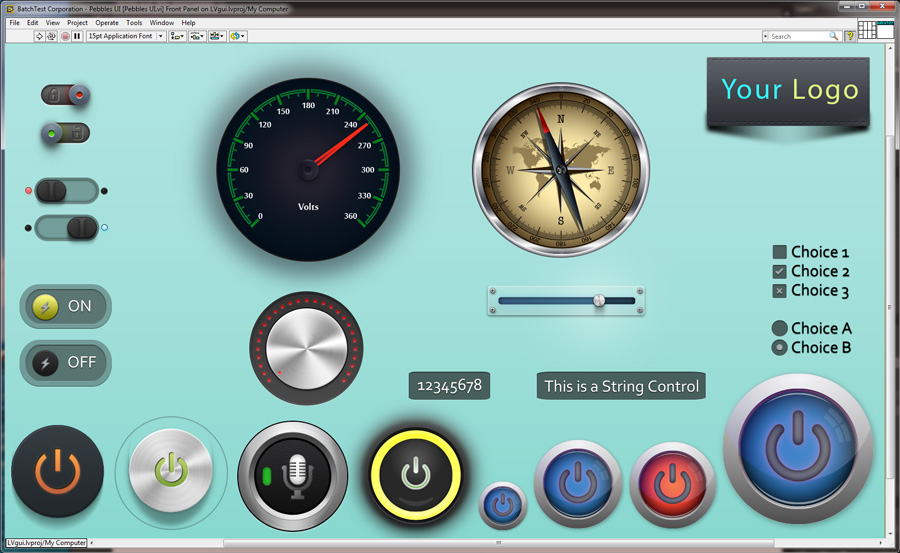Click the LabVIEW icon in title bar

pos(10,9)
